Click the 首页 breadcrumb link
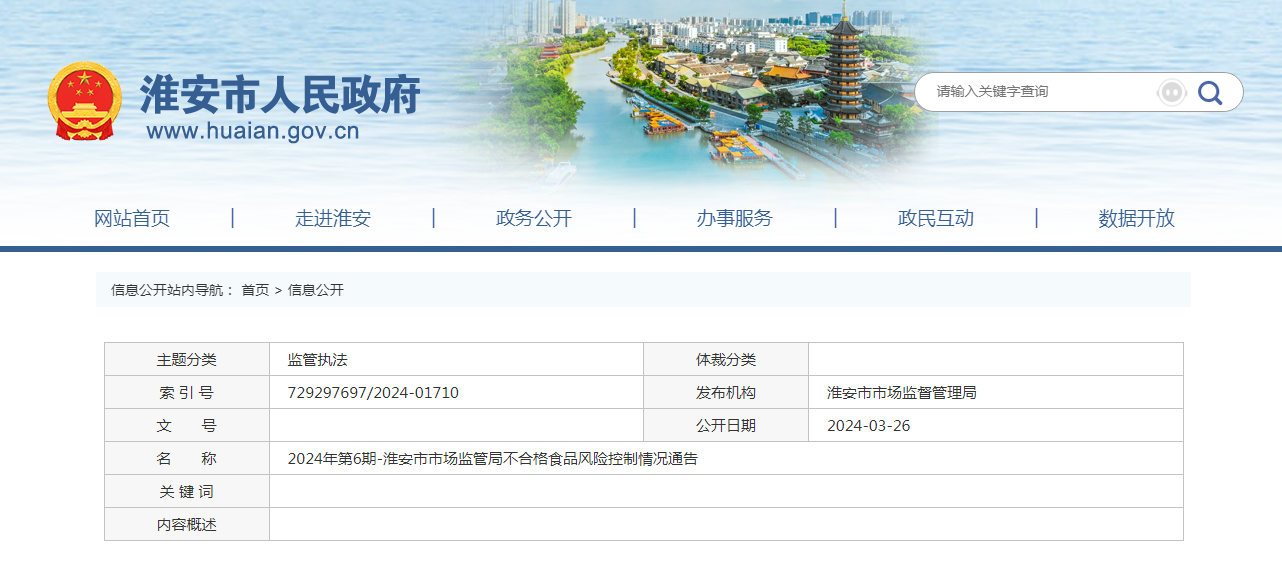The image size is (1282, 564). pyautogui.click(x=255, y=290)
